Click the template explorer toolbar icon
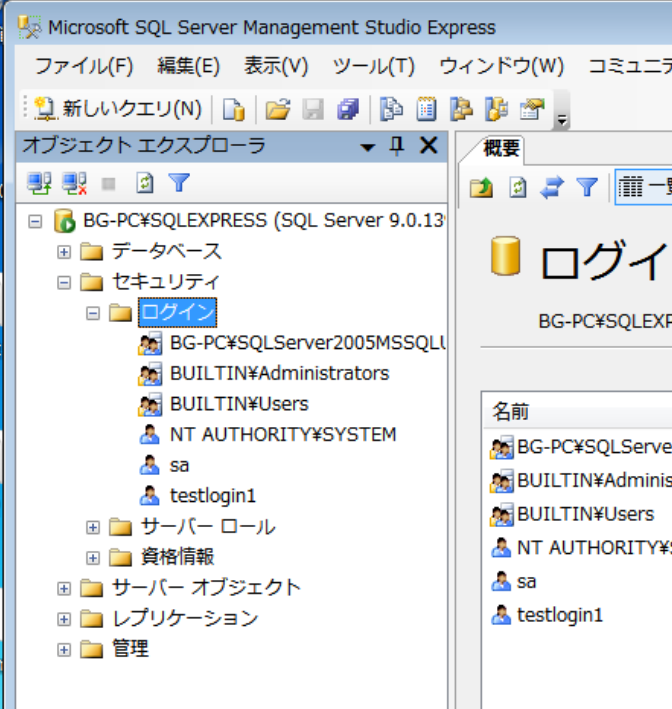The image size is (672, 709). pyautogui.click(x=496, y=109)
